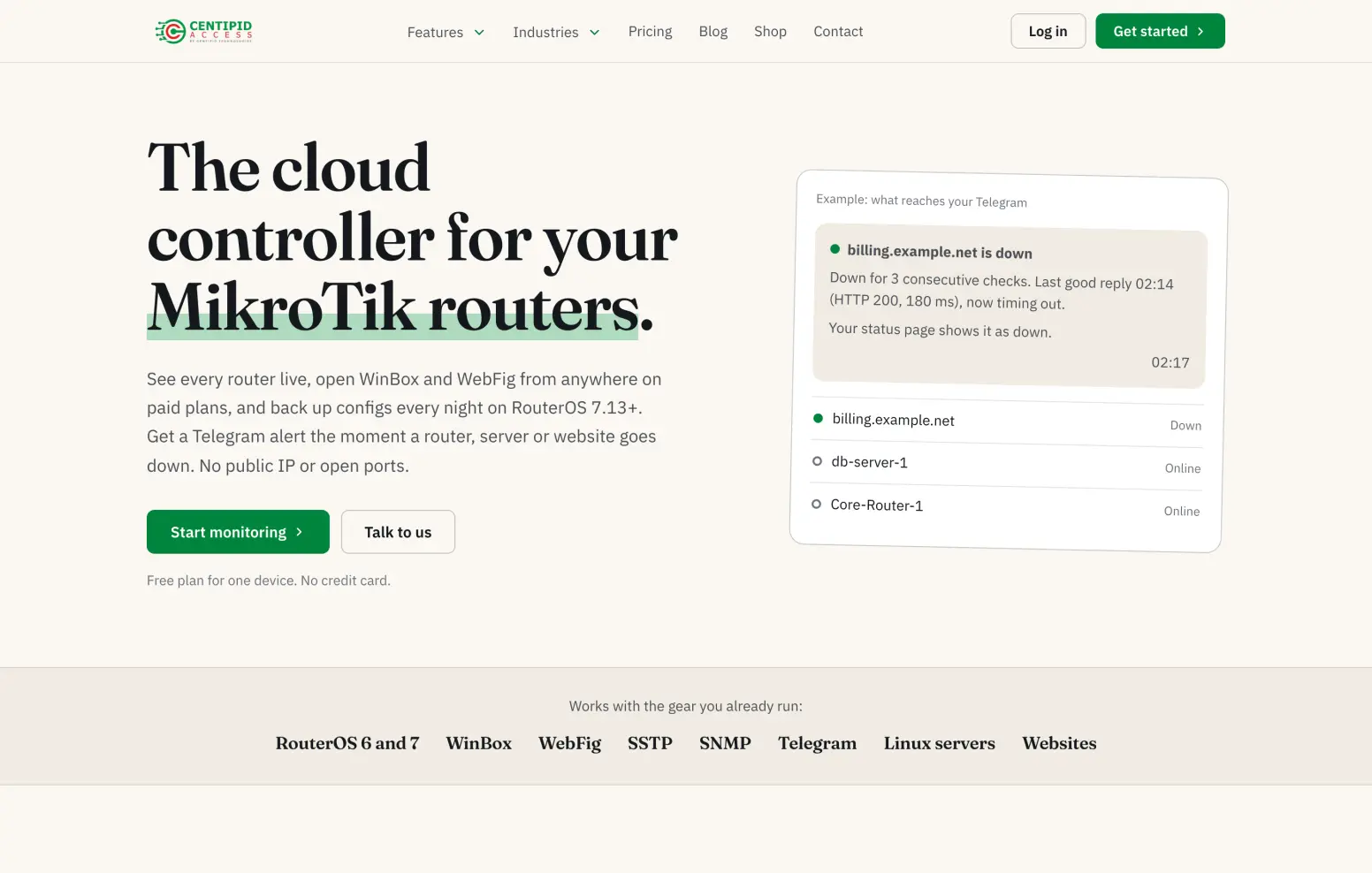Click the Log in button
The image size is (1372, 873).
click(x=1048, y=31)
